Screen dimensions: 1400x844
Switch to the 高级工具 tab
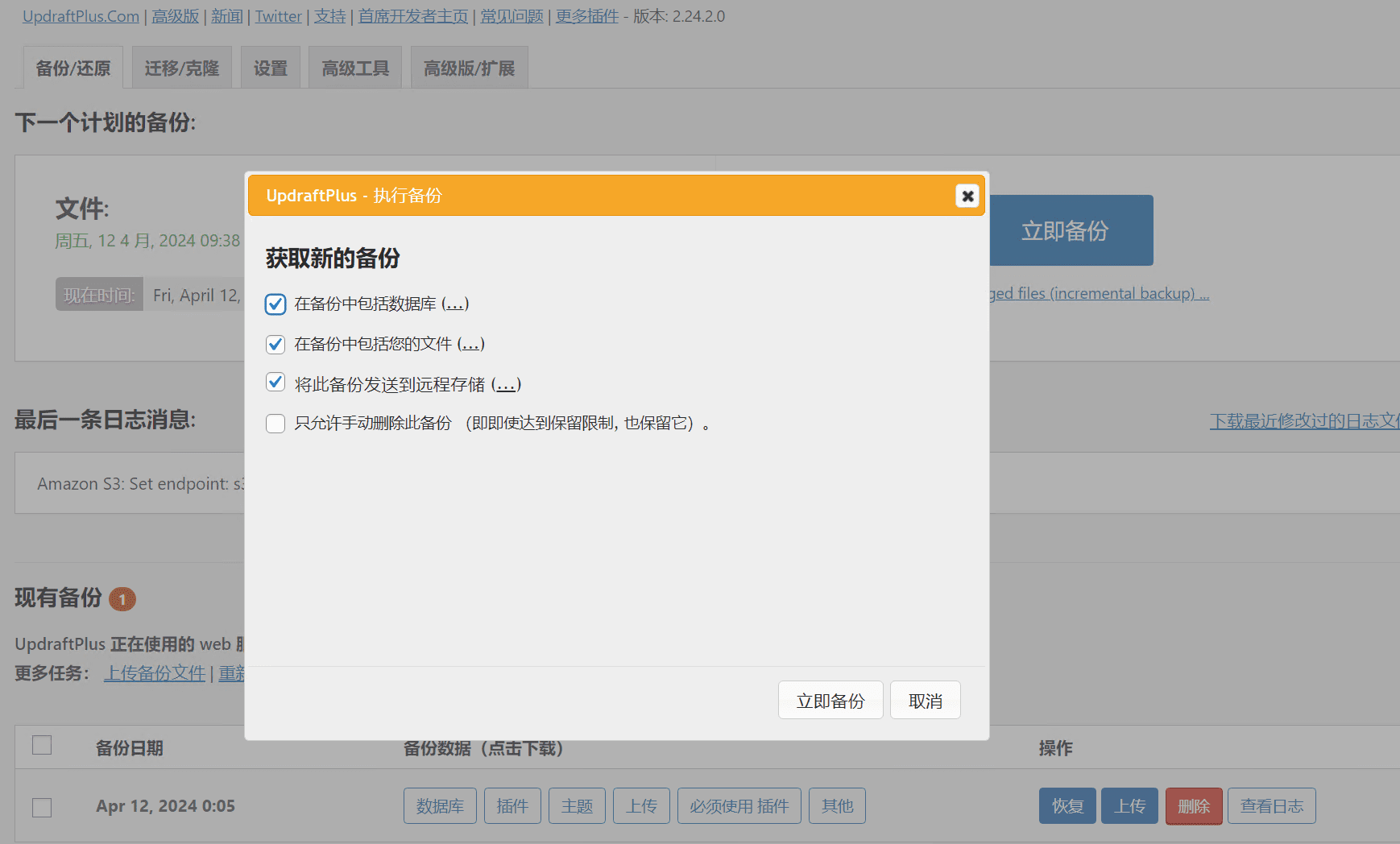pos(354,68)
